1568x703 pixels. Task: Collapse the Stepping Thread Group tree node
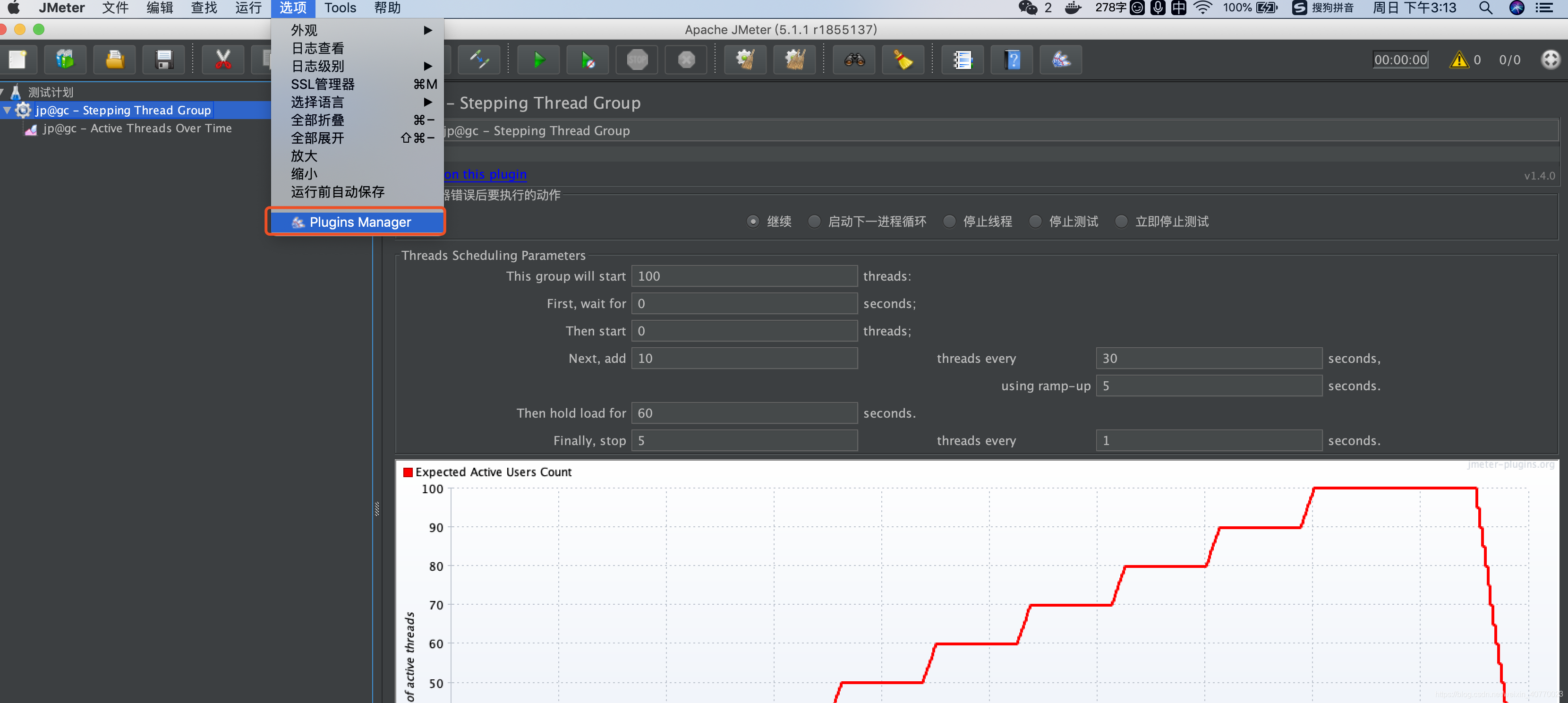click(x=7, y=110)
